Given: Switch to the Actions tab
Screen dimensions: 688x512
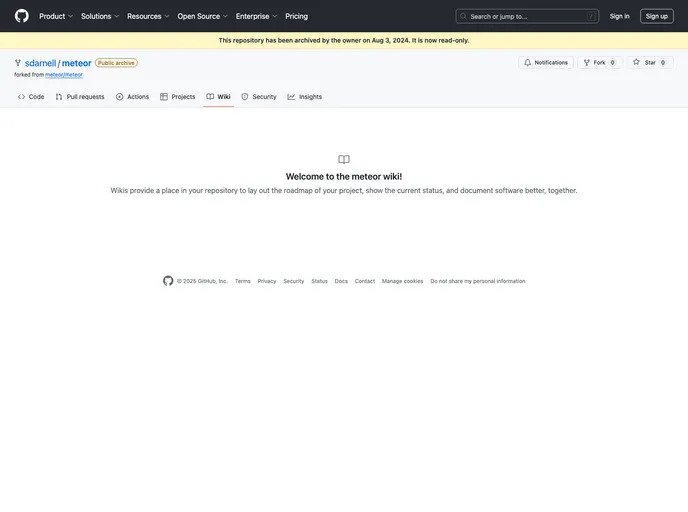Looking at the screenshot, I should click(132, 97).
